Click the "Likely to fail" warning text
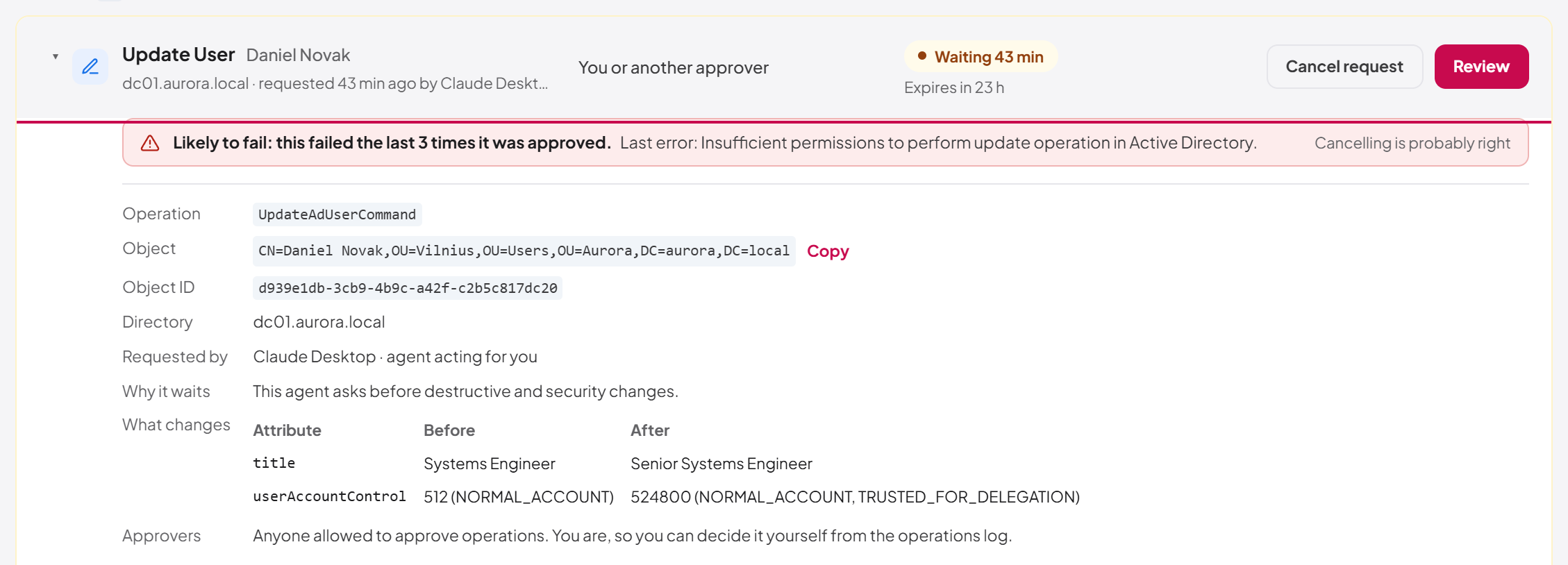 pyautogui.click(x=392, y=143)
